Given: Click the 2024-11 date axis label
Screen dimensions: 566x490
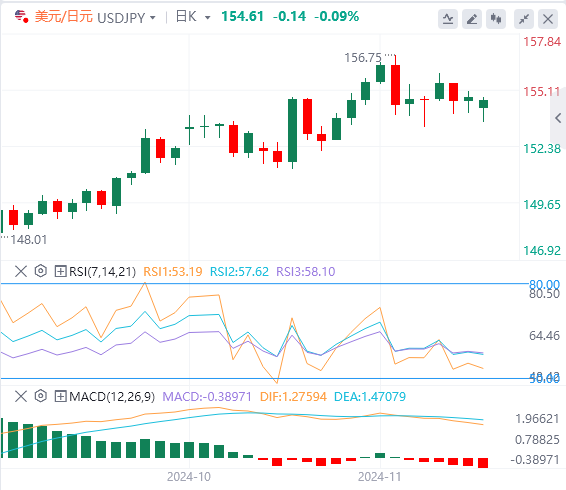Looking at the screenshot, I should pyautogui.click(x=380, y=477).
